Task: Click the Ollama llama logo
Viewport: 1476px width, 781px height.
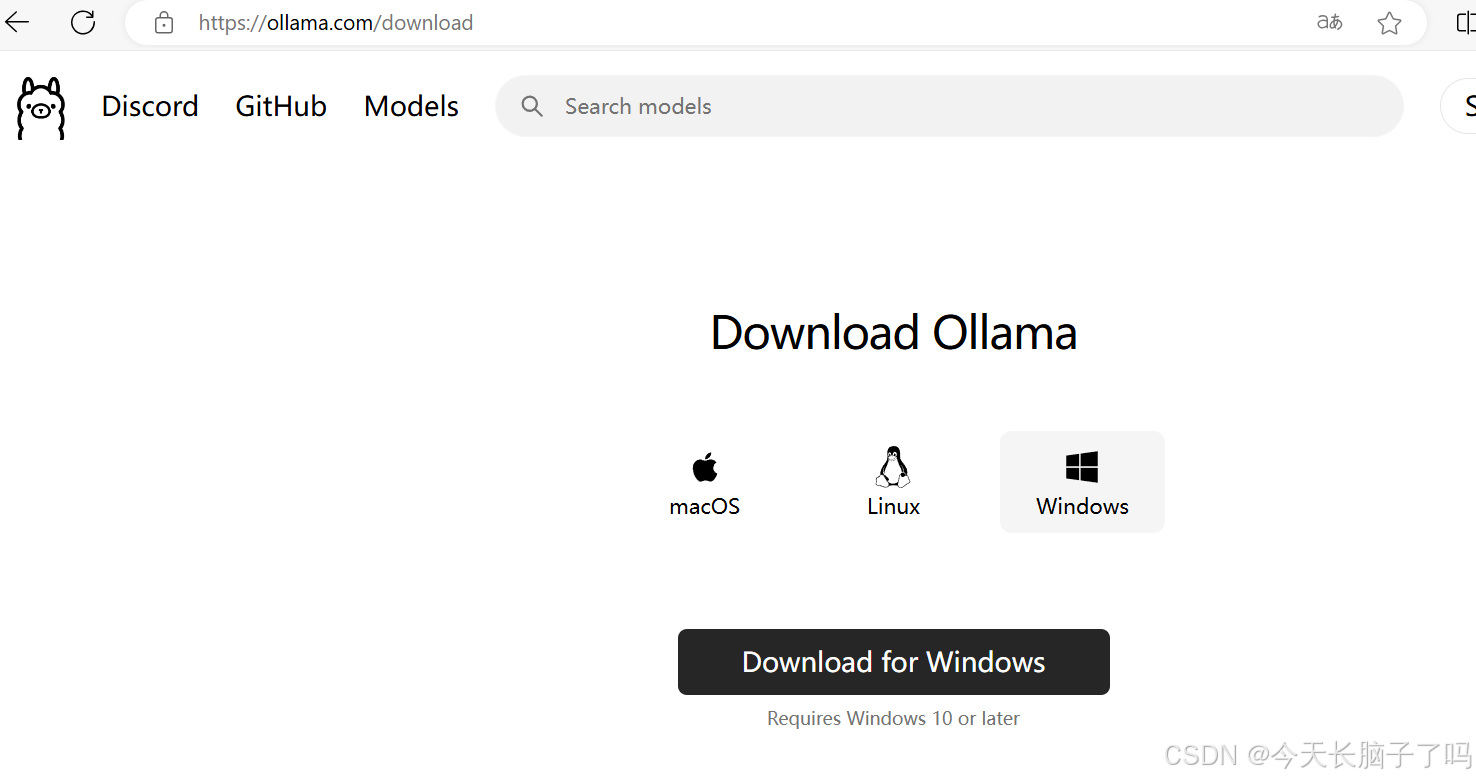Action: (x=41, y=108)
